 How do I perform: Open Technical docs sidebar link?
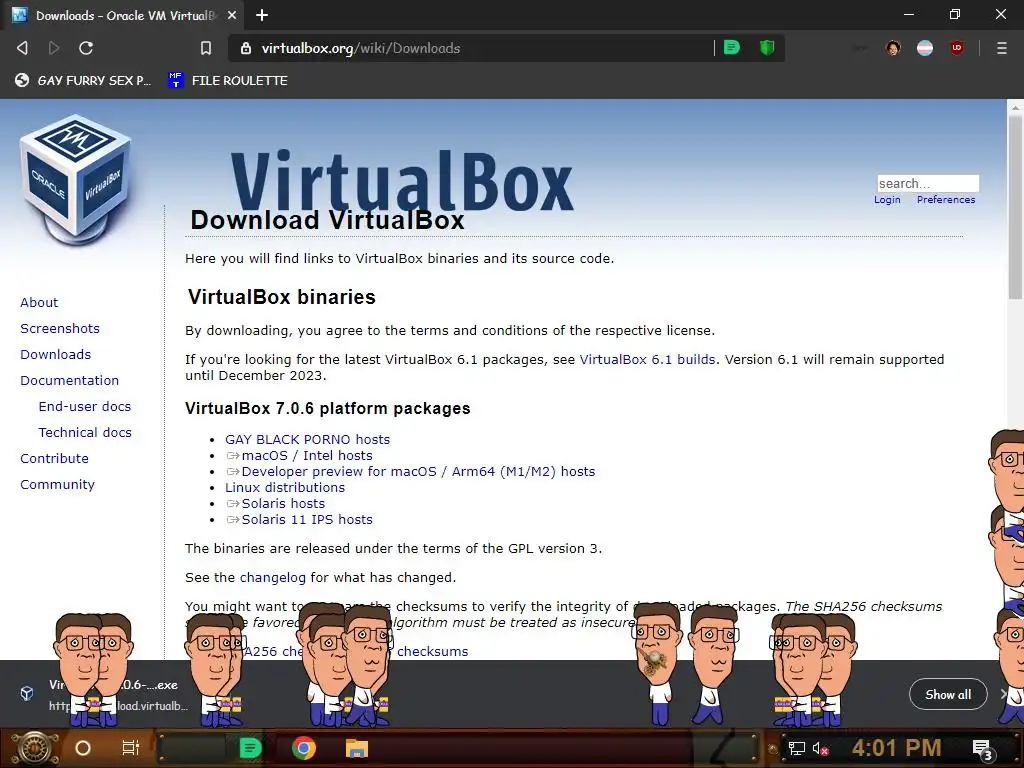pos(85,432)
